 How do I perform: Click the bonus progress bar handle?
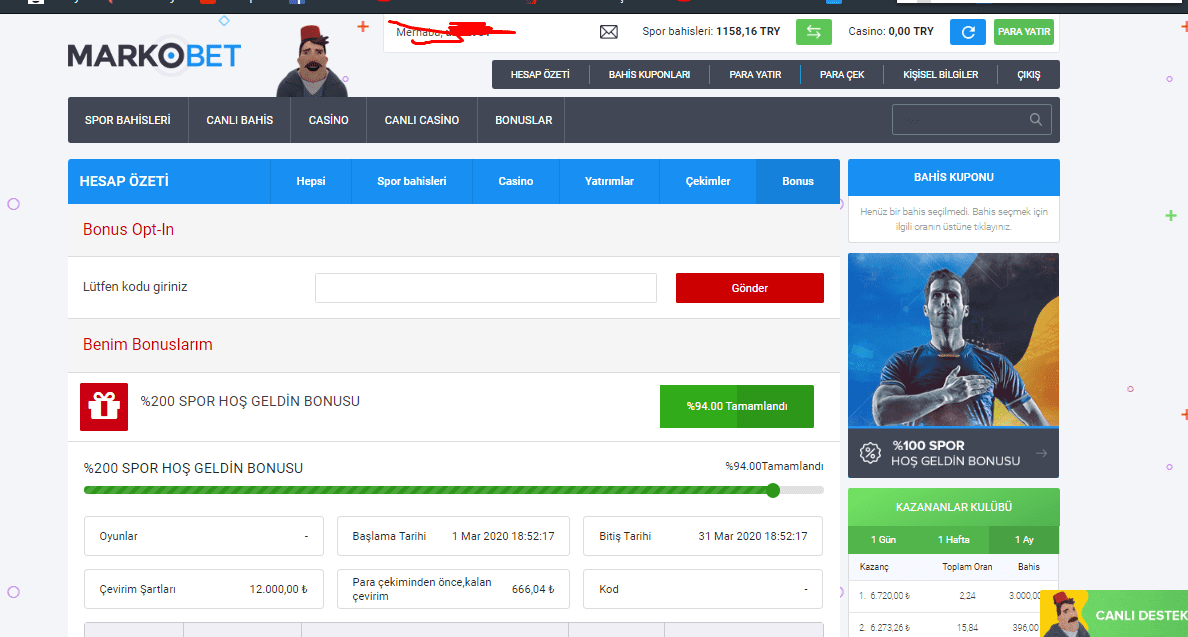tap(773, 490)
